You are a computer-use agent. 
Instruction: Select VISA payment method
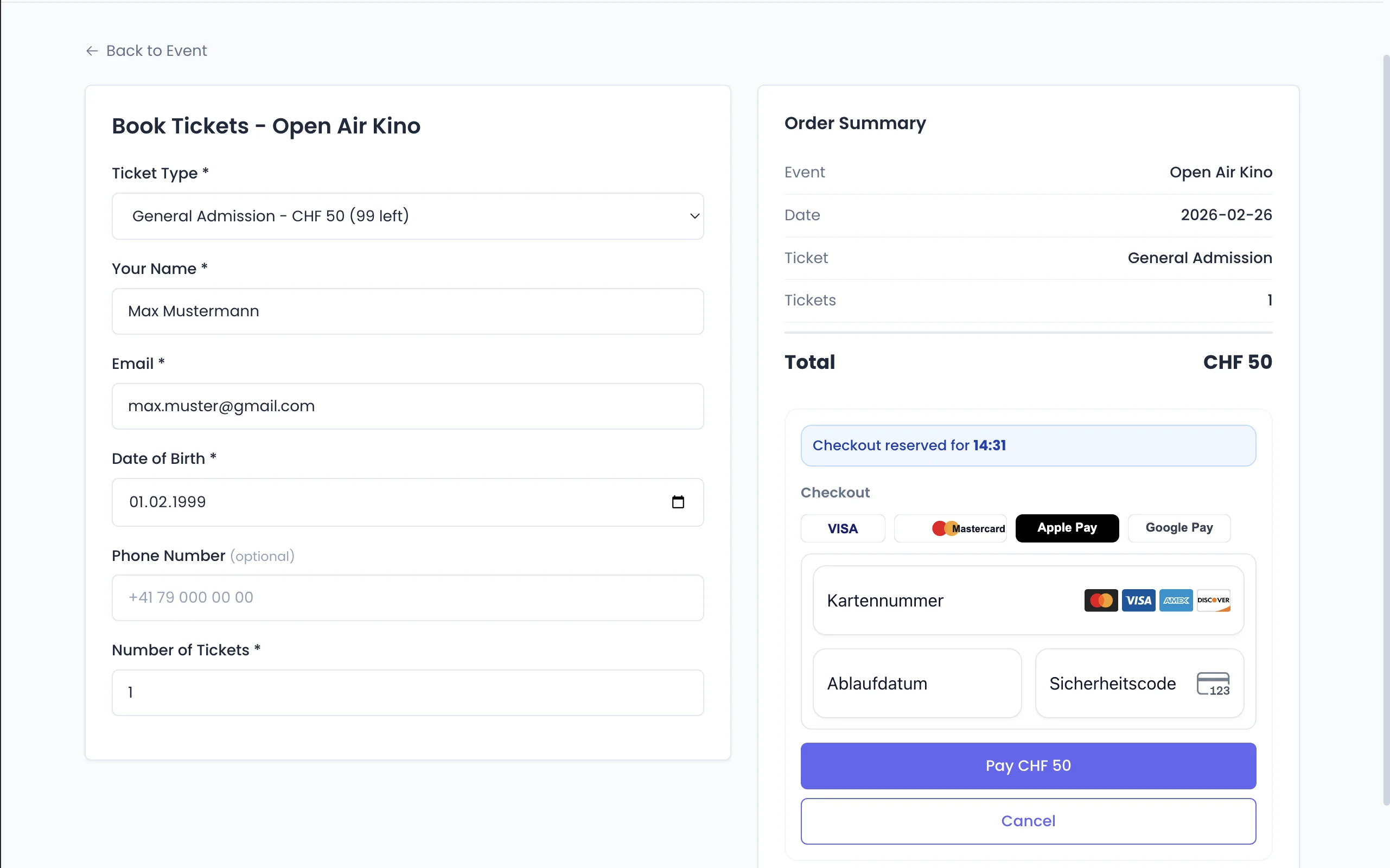tap(842, 528)
